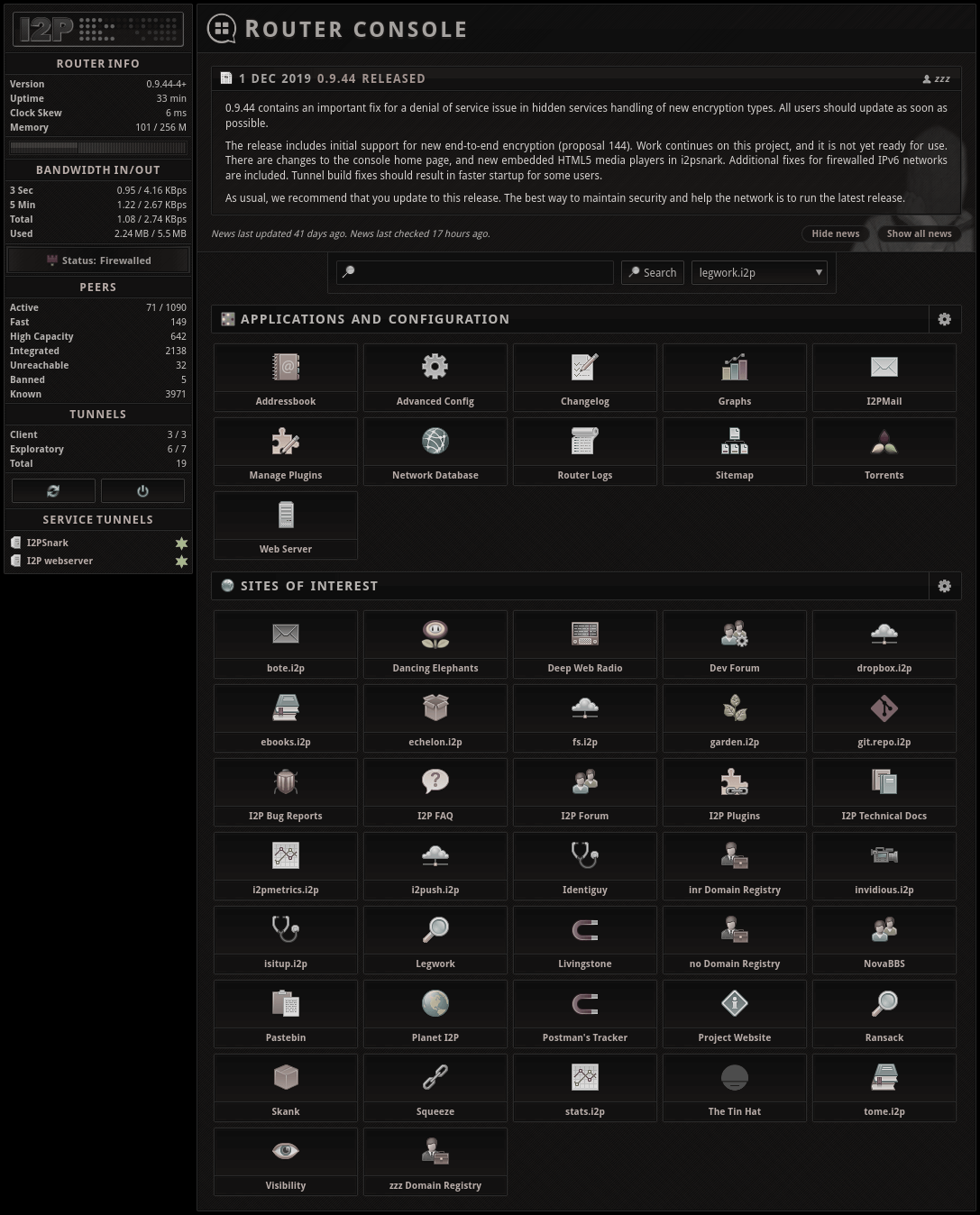Image resolution: width=980 pixels, height=1215 pixels.
Task: Open the Addressbook application
Action: tap(286, 378)
